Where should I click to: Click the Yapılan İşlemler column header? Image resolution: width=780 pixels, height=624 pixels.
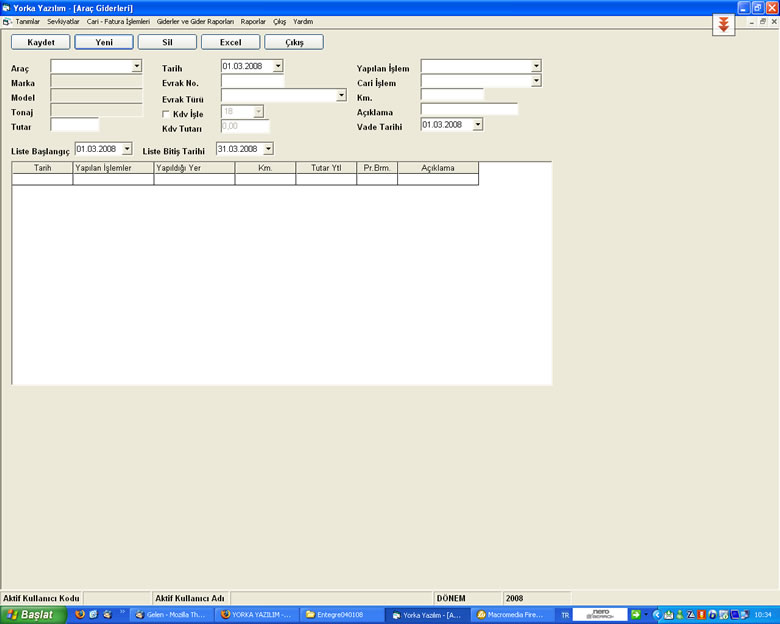click(x=113, y=168)
